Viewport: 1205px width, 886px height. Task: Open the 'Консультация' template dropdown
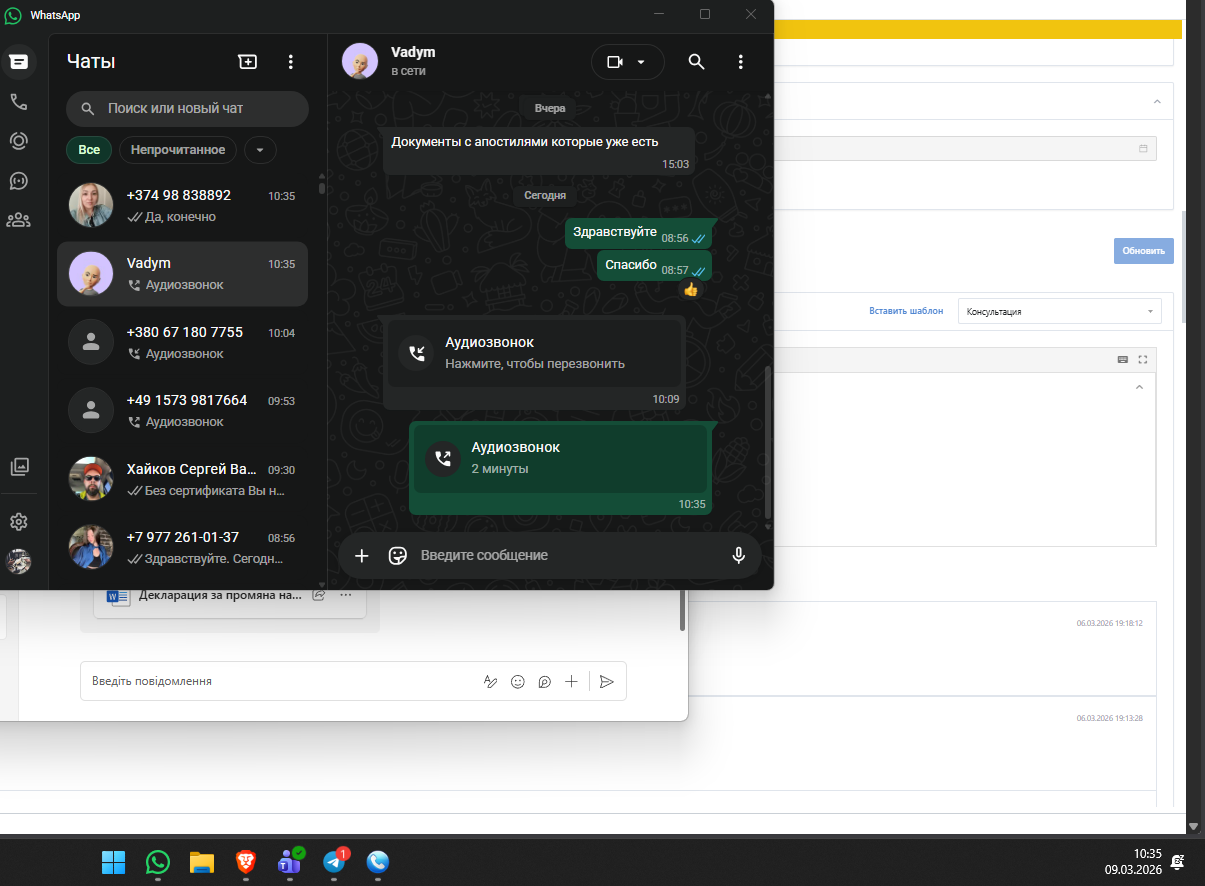(1059, 311)
